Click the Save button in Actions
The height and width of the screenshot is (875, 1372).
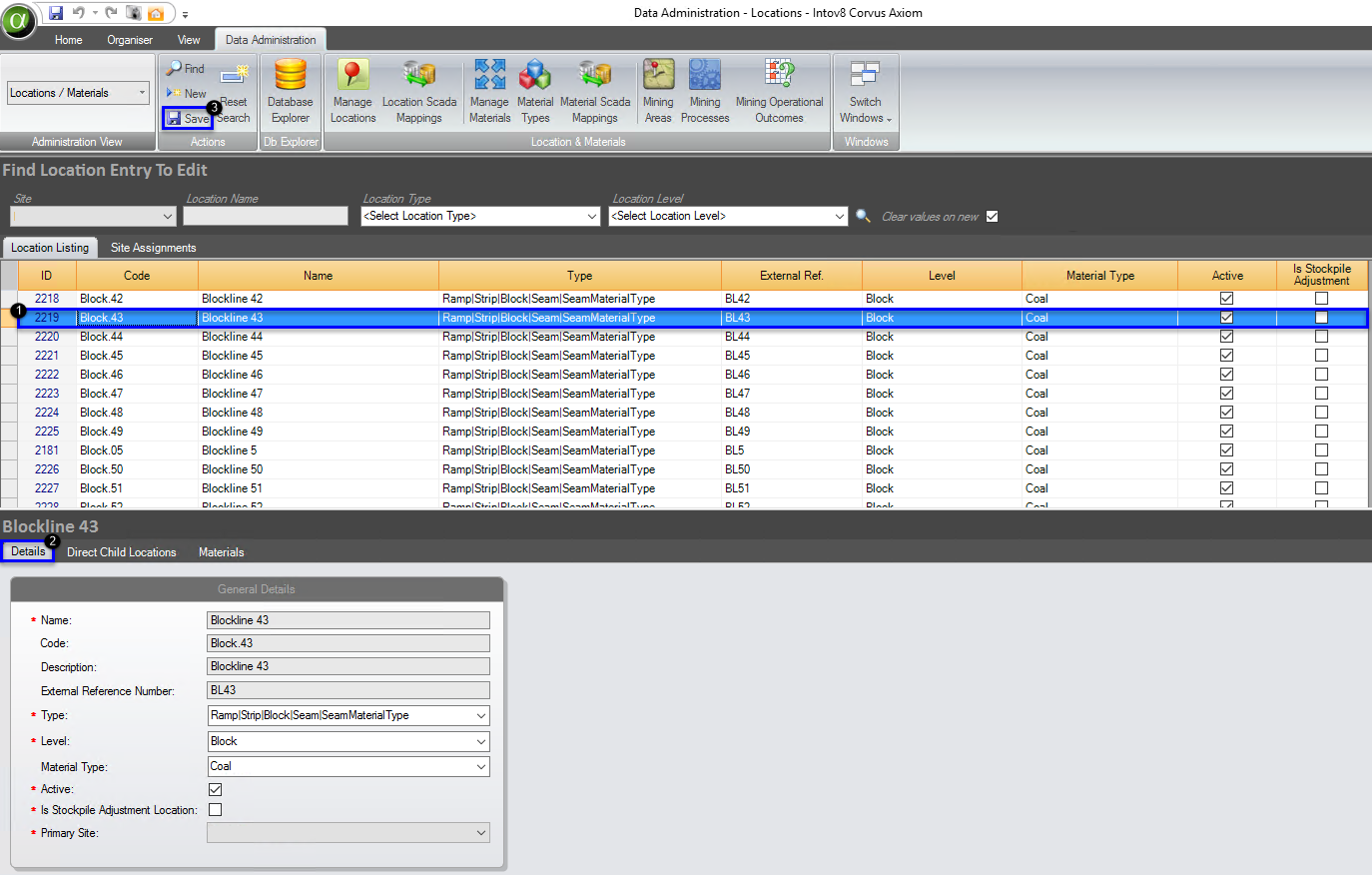[189, 119]
